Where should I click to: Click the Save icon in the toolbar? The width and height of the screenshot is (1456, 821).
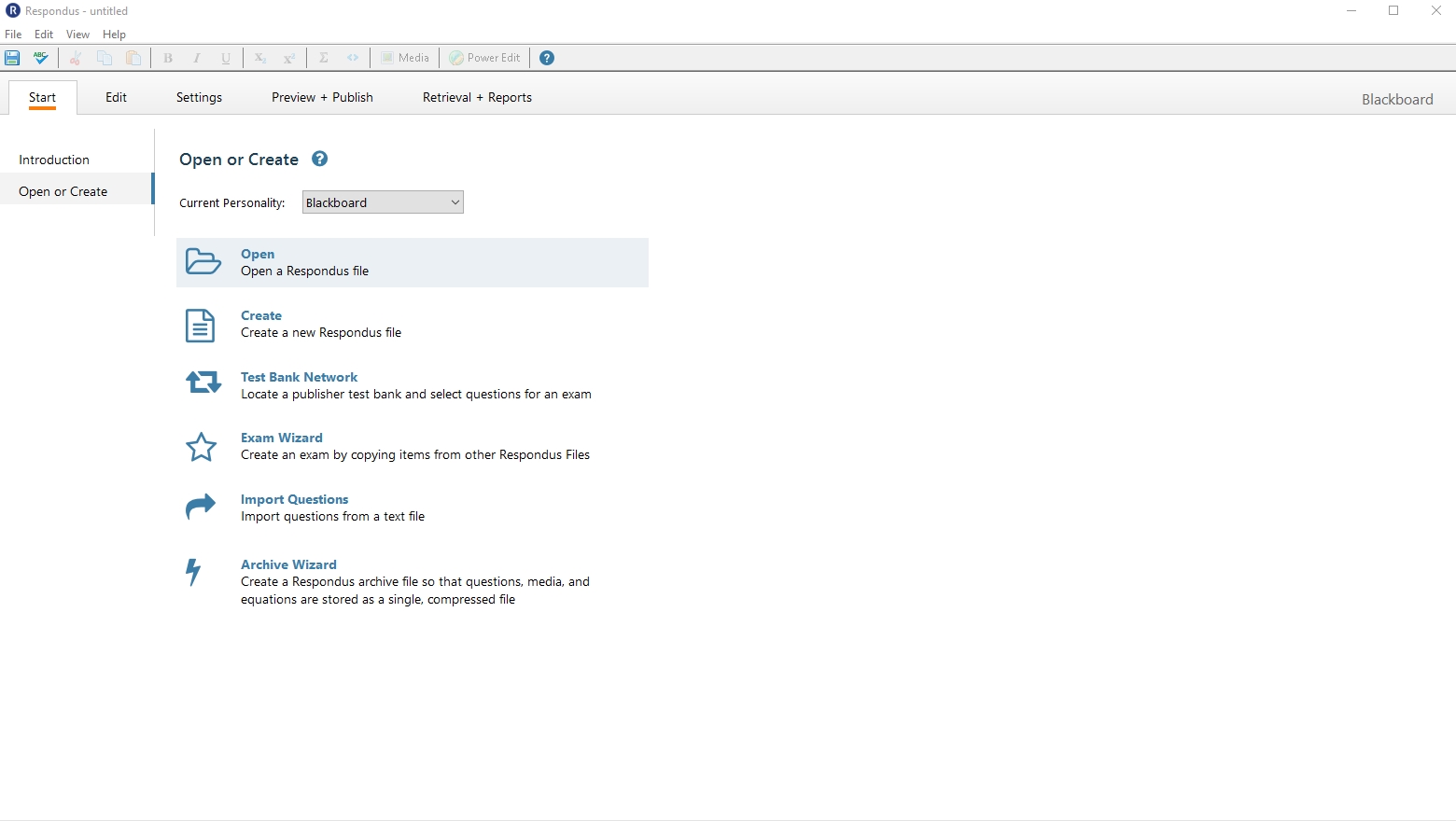click(x=12, y=58)
